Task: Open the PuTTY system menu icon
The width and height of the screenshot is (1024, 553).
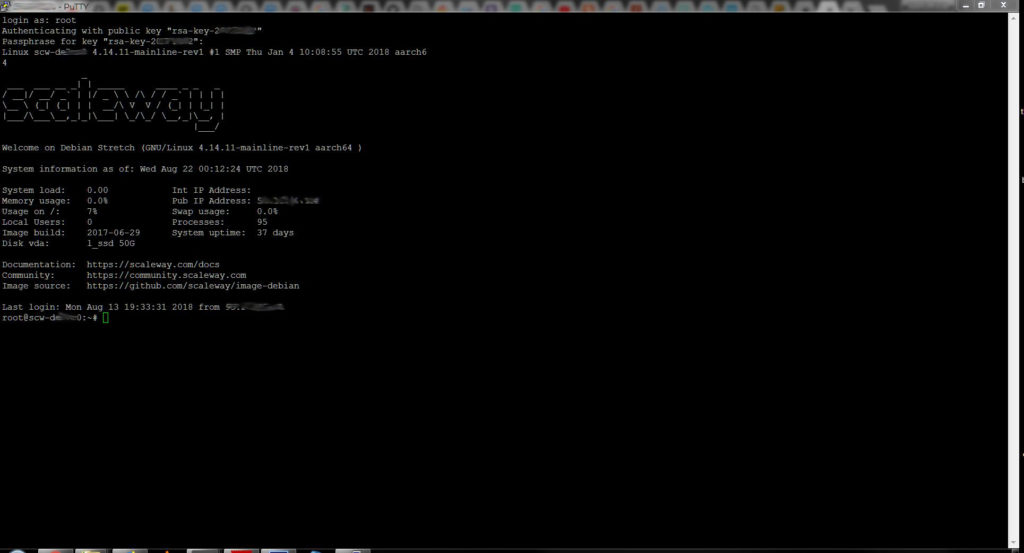Action: tap(5, 5)
